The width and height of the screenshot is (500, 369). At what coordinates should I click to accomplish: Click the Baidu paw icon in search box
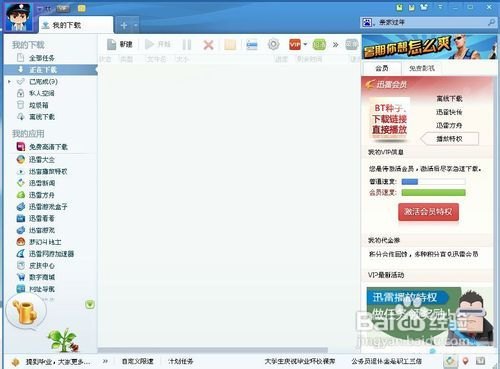(367, 22)
